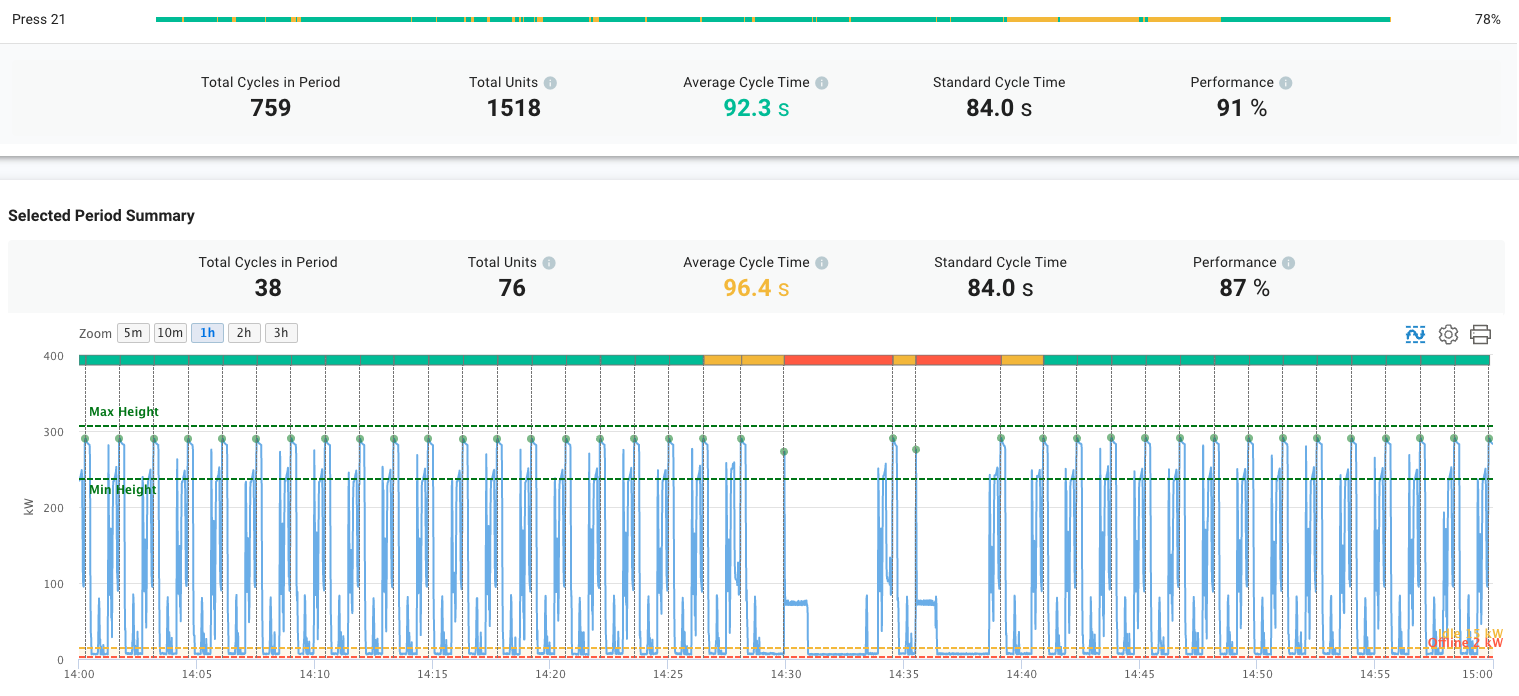Click the Press 21 machine label

[x=38, y=18]
